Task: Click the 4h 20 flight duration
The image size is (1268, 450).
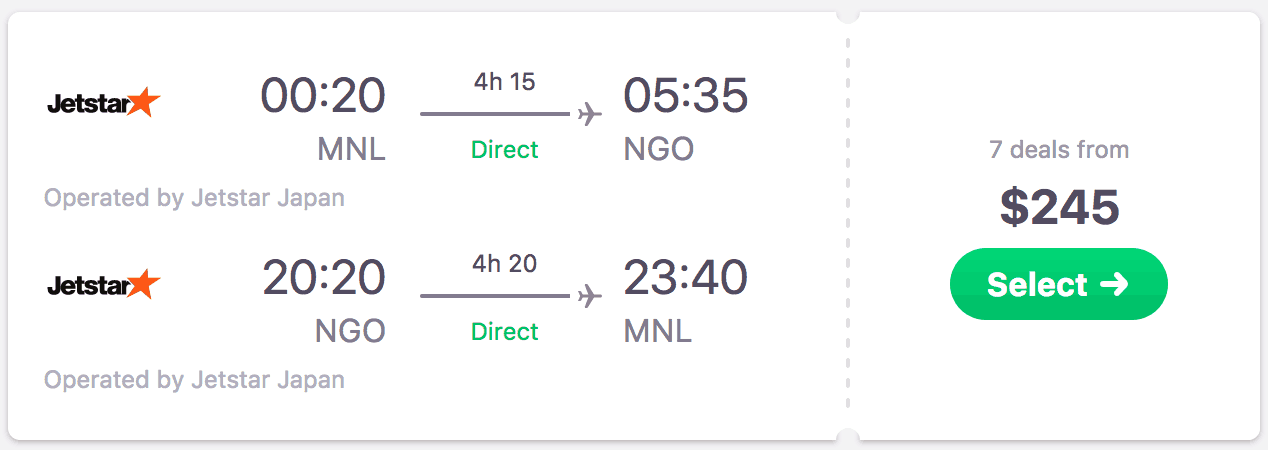Action: (504, 264)
